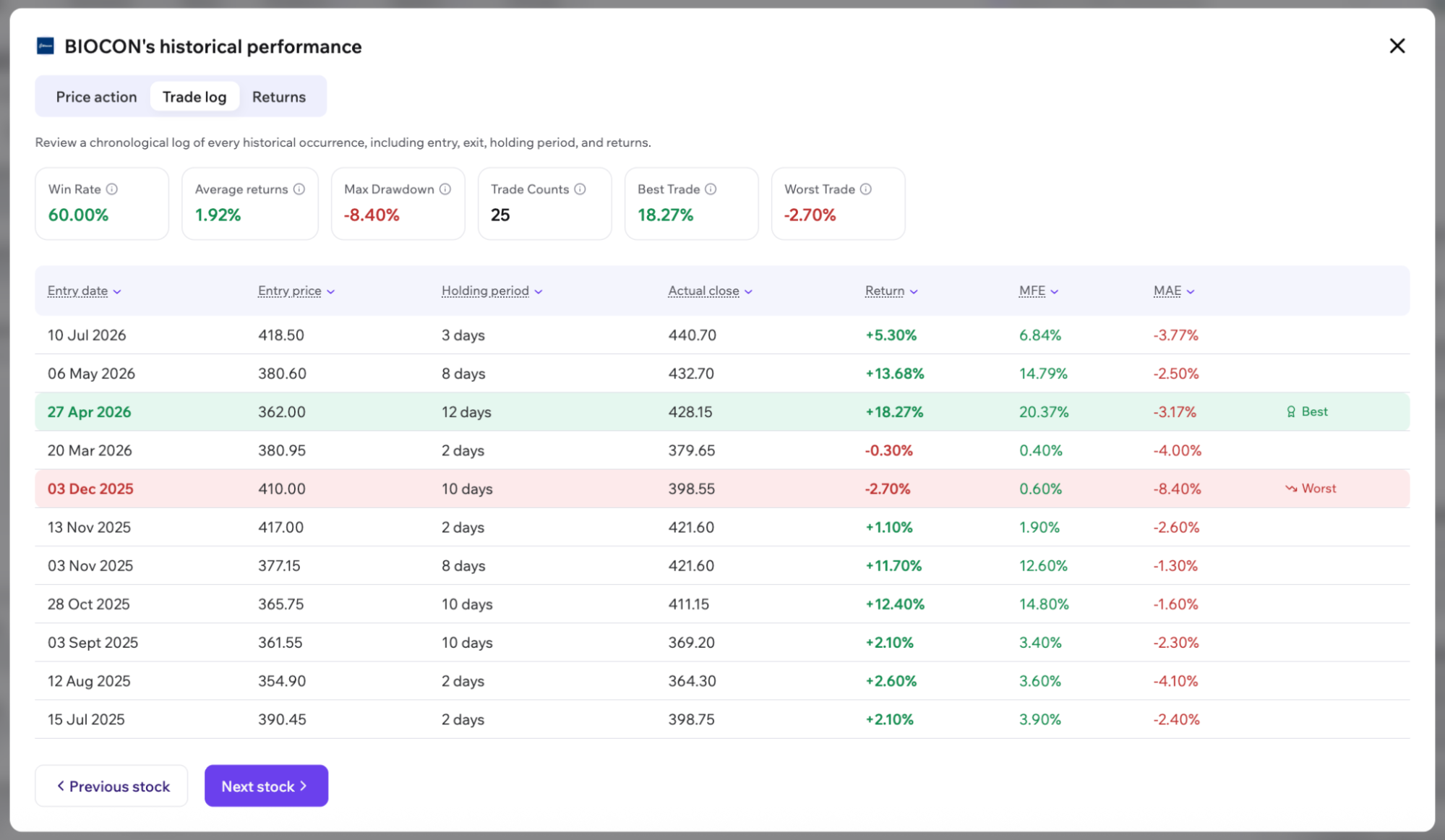Click the -8.40% Max Drawdown value
The image size is (1445, 840).
point(372,215)
